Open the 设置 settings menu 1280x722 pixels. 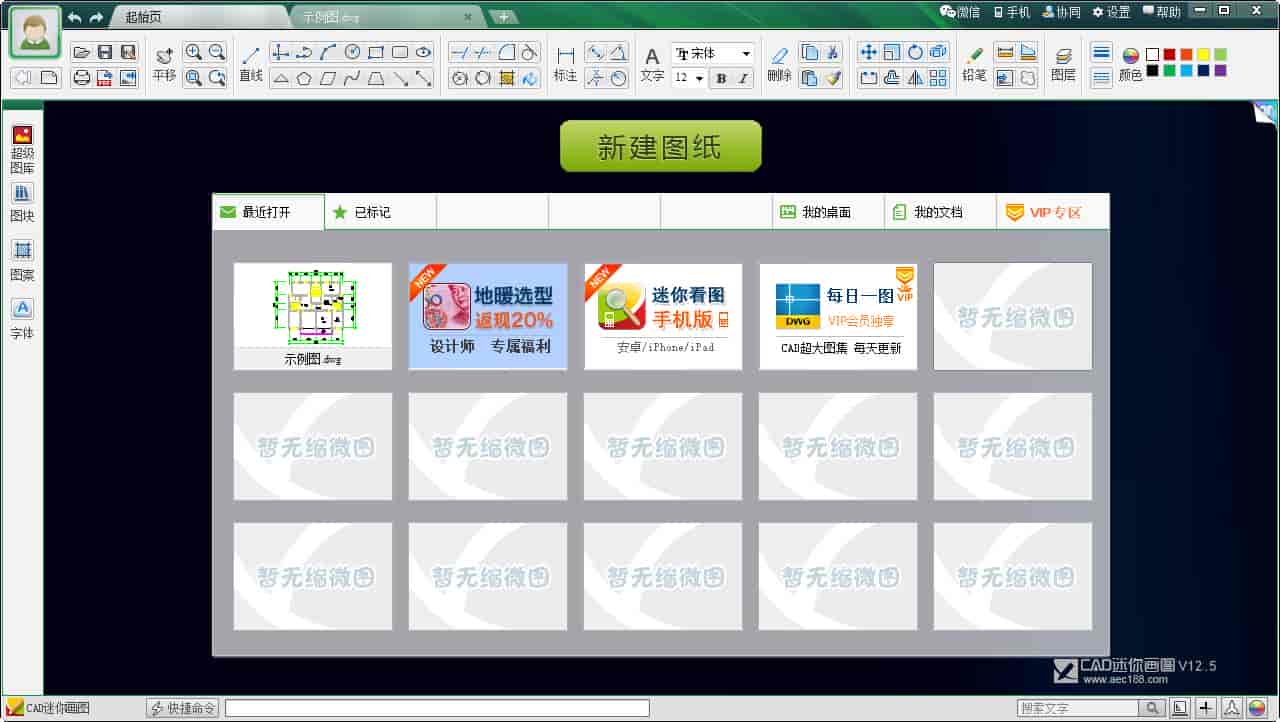(1112, 12)
